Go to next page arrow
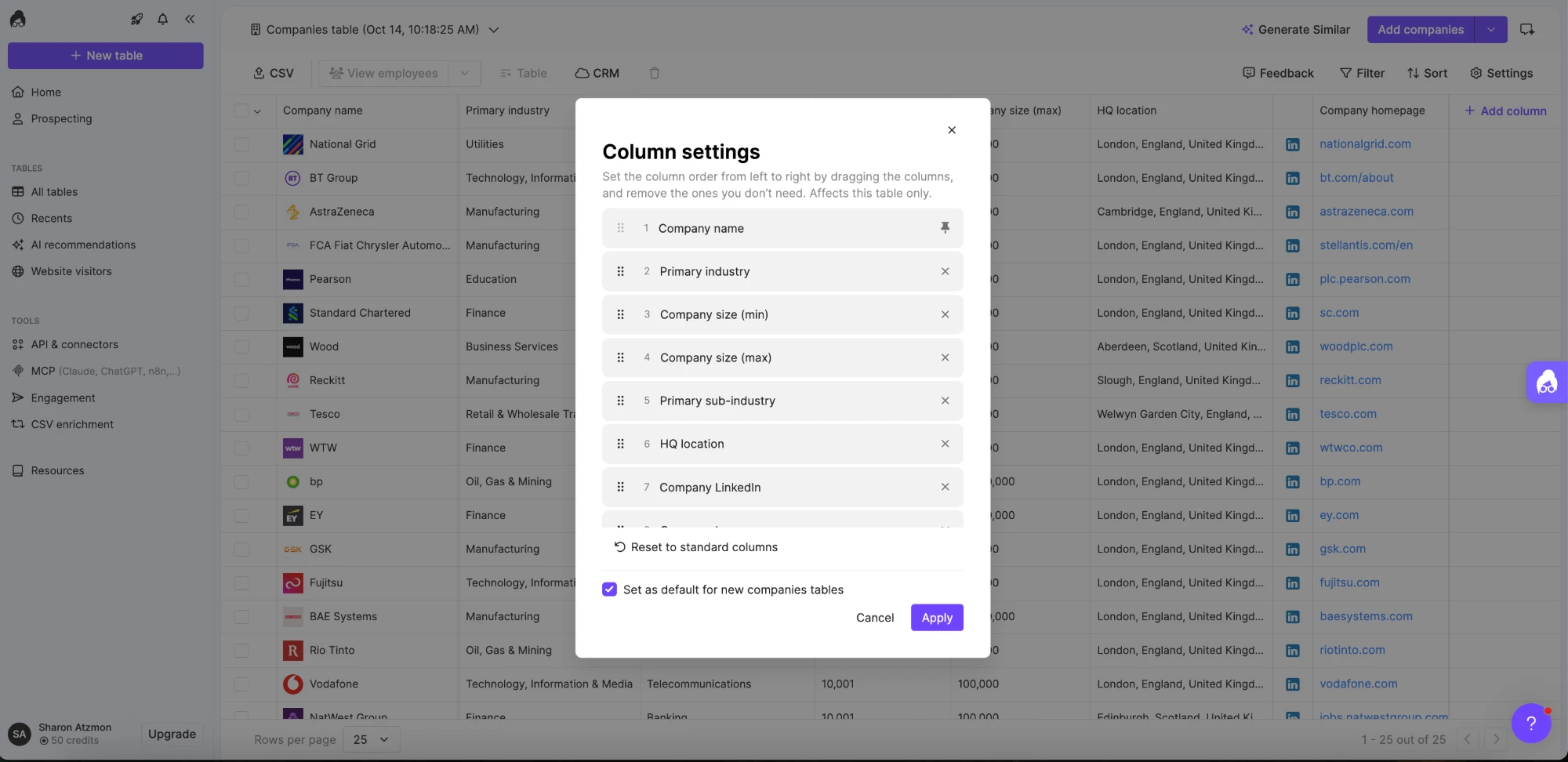 pos(1496,739)
